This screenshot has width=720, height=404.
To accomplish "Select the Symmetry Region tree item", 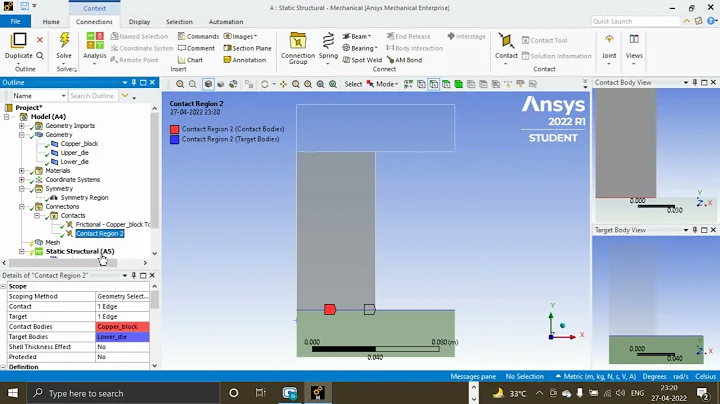I will point(84,197).
